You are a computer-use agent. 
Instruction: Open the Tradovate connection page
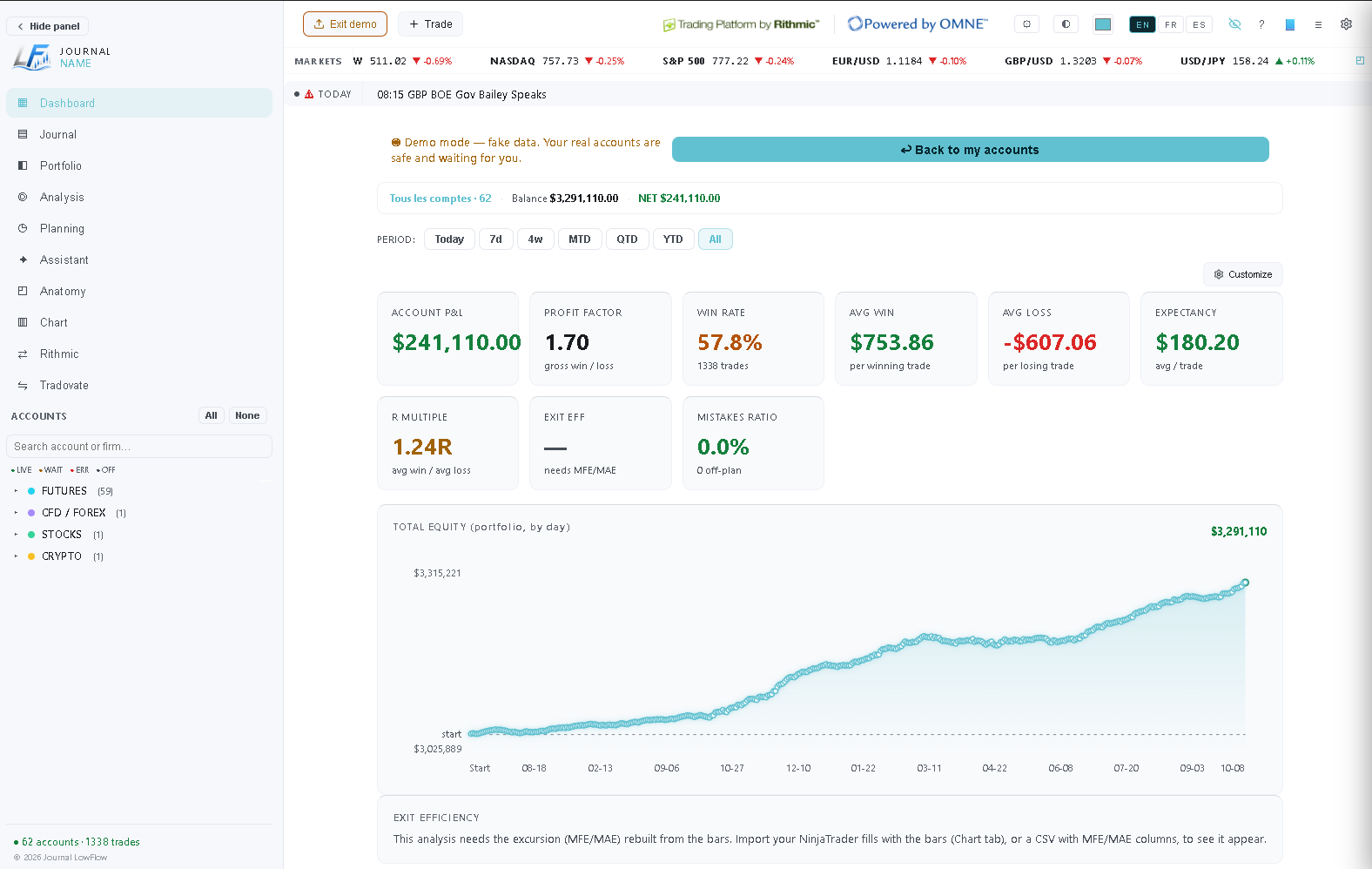coord(139,385)
